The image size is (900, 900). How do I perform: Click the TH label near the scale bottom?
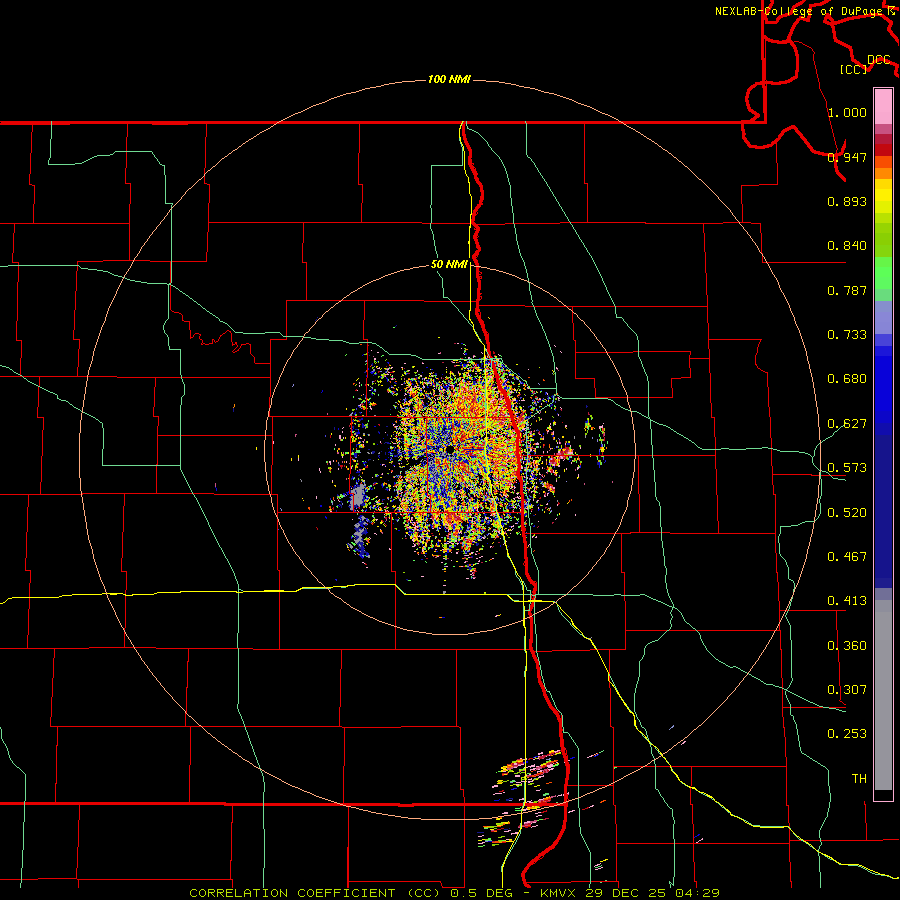tap(859, 778)
